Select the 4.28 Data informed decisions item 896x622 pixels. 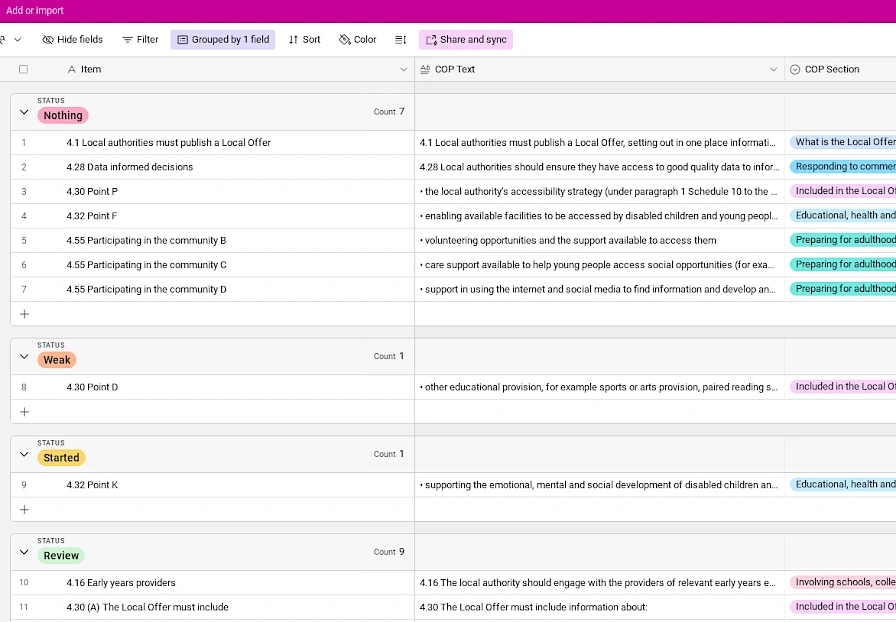[130, 167]
